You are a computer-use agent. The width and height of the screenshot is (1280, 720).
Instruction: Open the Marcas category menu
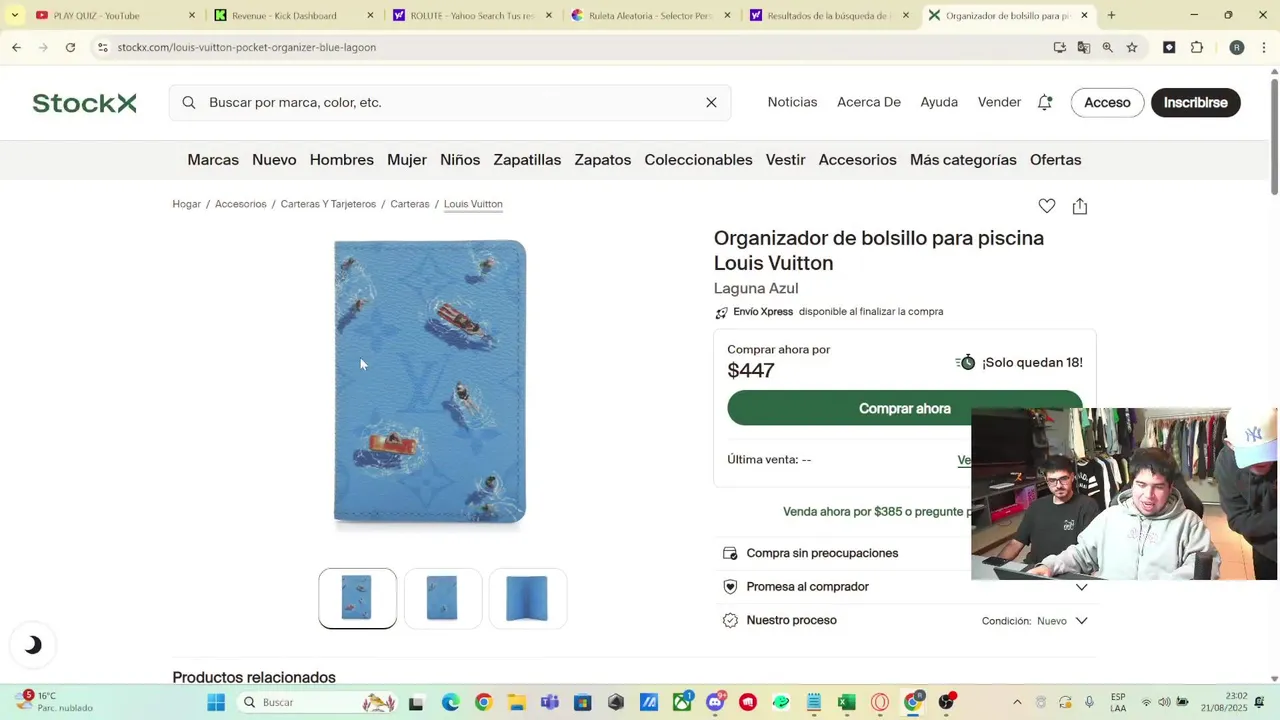213,160
